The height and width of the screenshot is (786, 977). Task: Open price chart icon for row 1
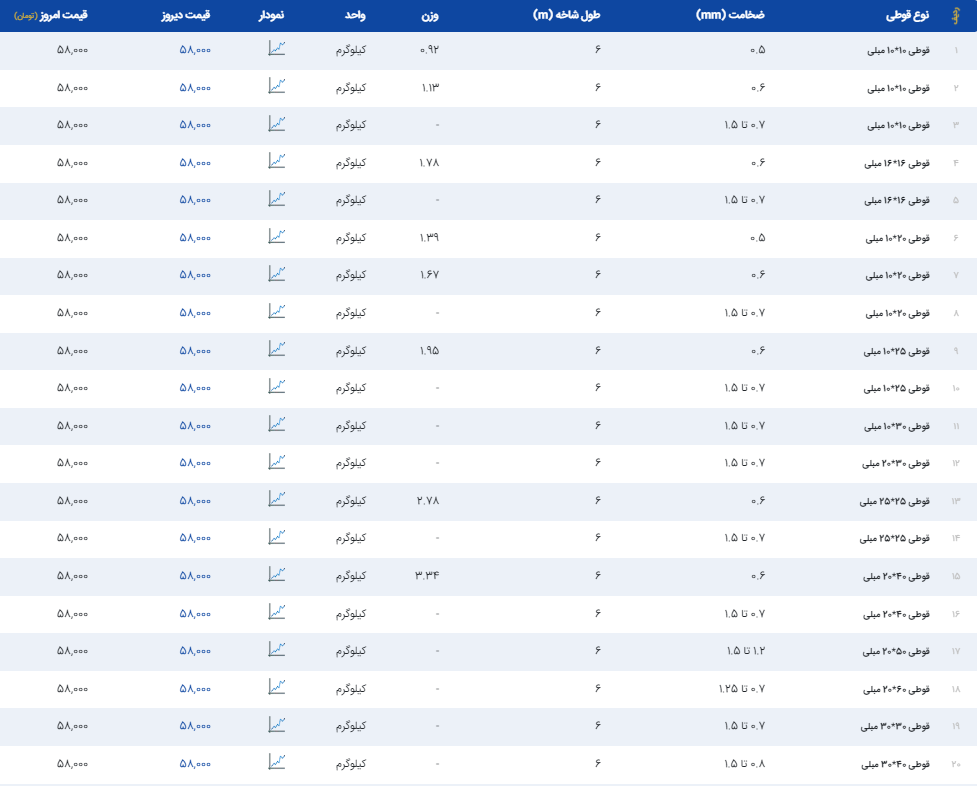[x=277, y=49]
